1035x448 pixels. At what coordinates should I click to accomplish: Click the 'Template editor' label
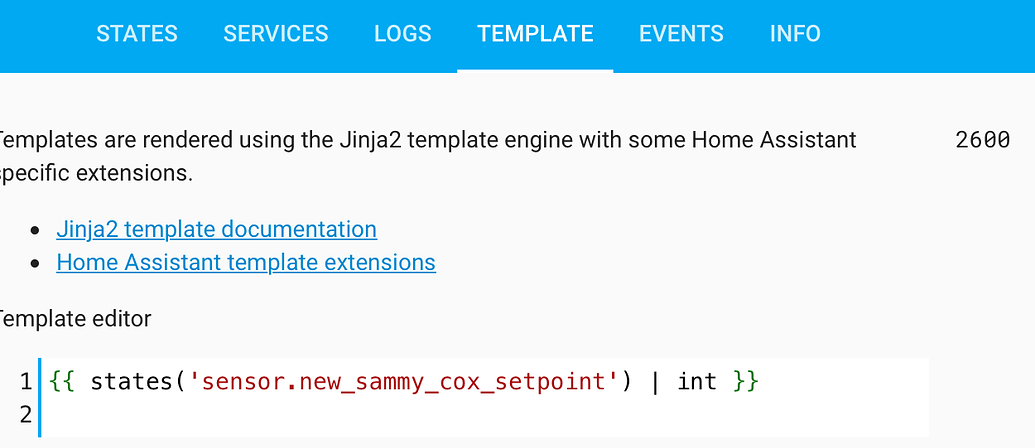coord(76,319)
